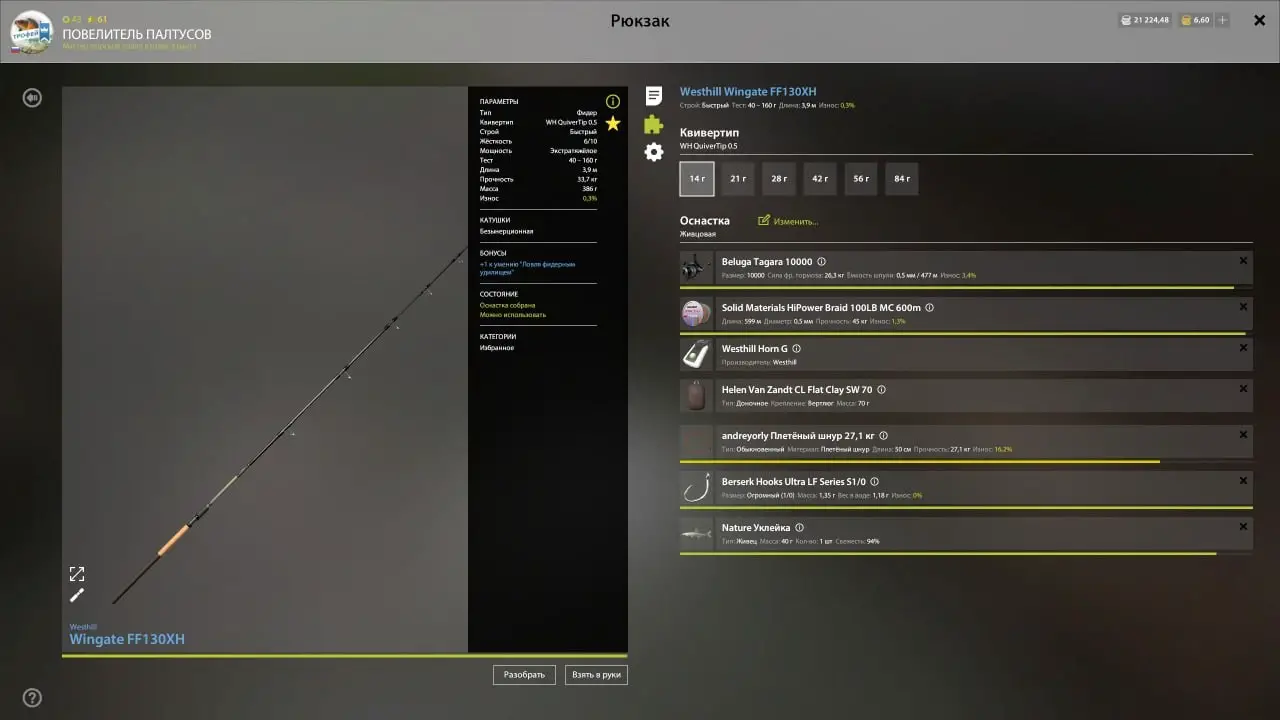Click the WH QuiverTip 0.5 label

pos(709,146)
